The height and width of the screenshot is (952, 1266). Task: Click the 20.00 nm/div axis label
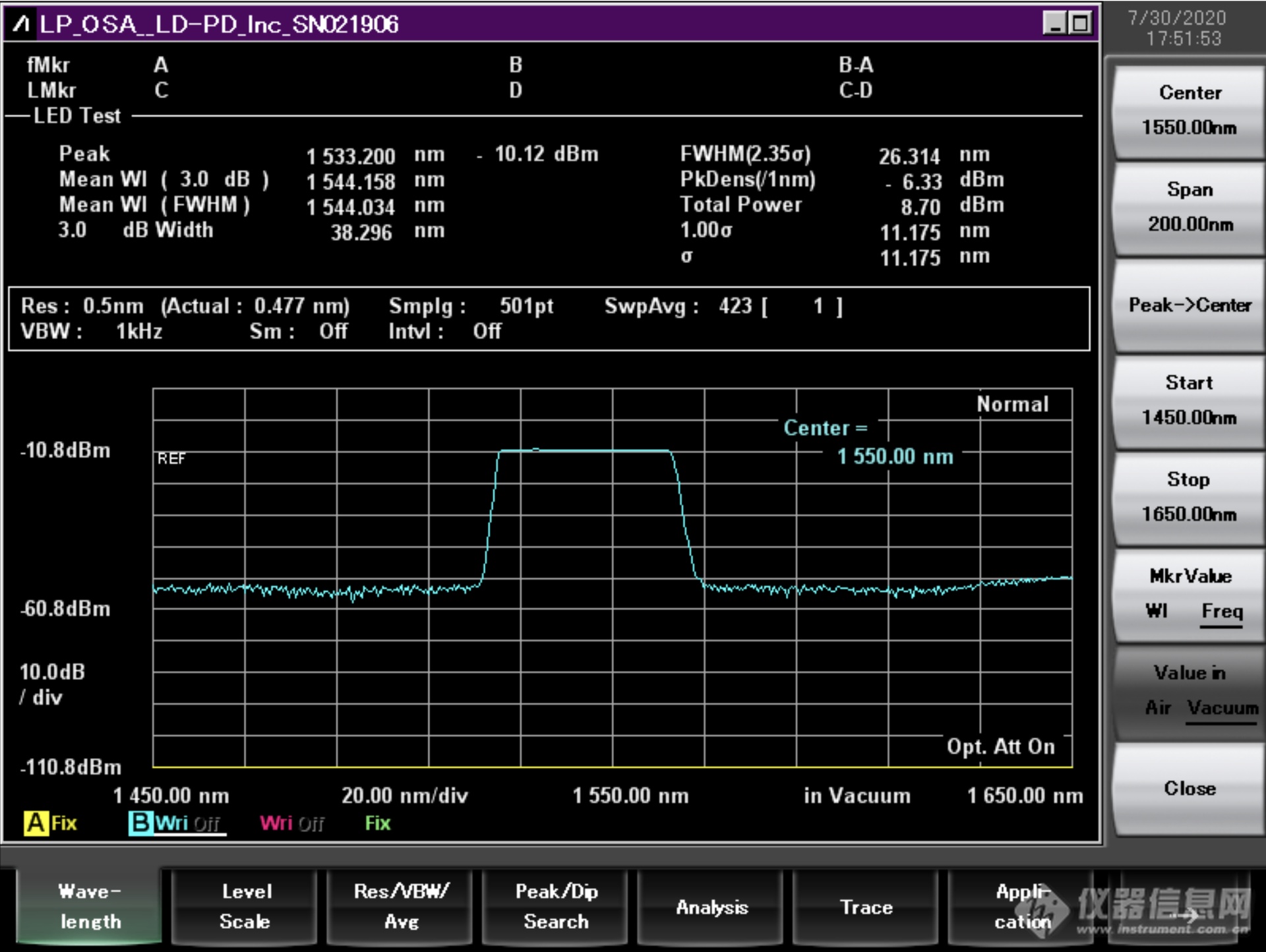[x=404, y=795]
